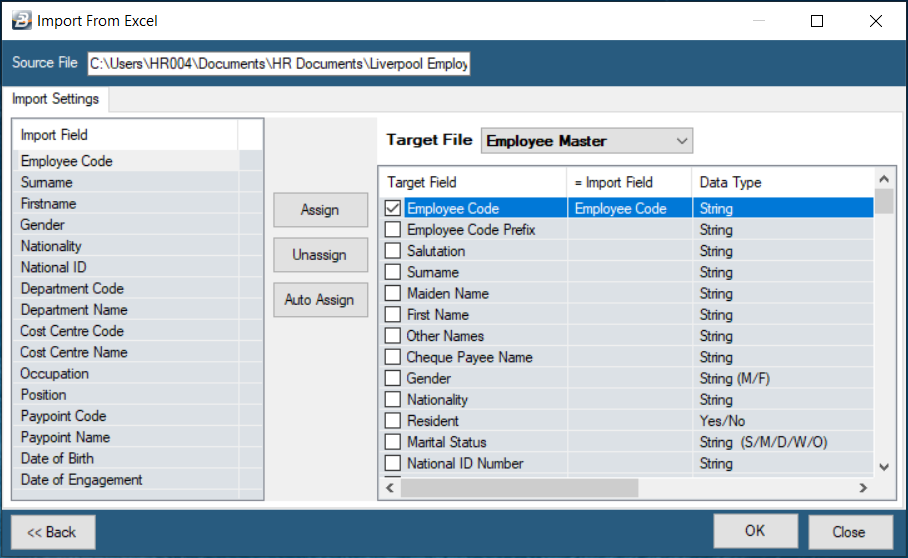Click the Close button at bottom

[x=850, y=532]
